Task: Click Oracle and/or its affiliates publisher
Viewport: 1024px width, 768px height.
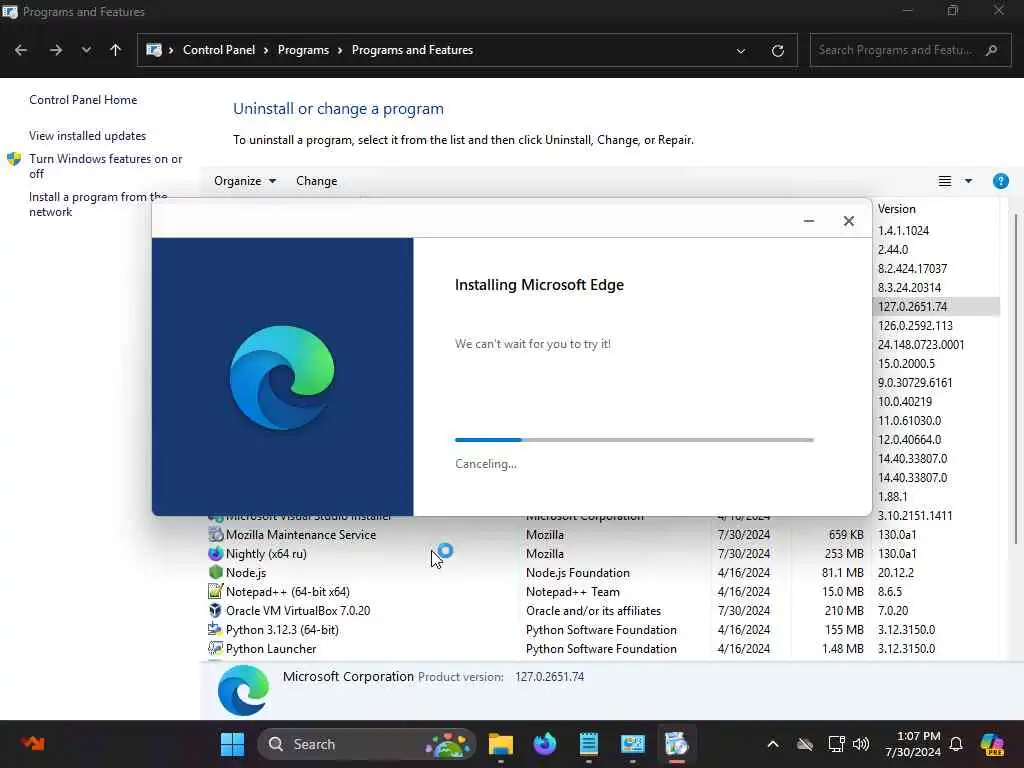Action: [594, 611]
